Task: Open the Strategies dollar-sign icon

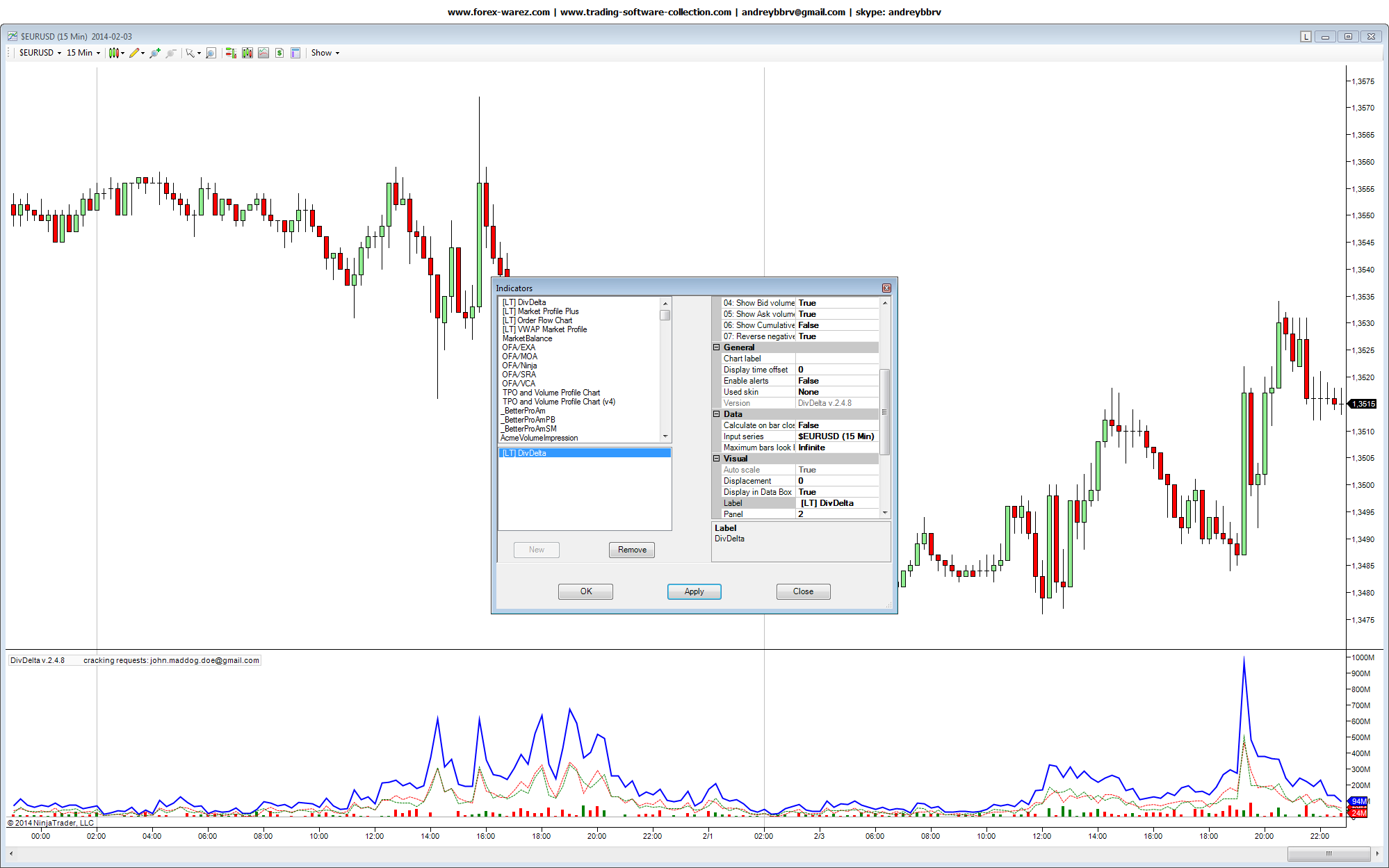Action: (x=279, y=53)
